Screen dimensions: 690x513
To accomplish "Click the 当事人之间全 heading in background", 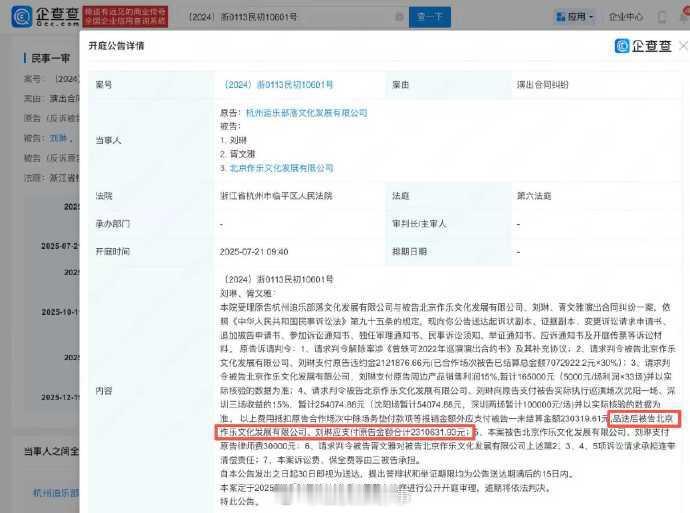I will click(x=51, y=451).
